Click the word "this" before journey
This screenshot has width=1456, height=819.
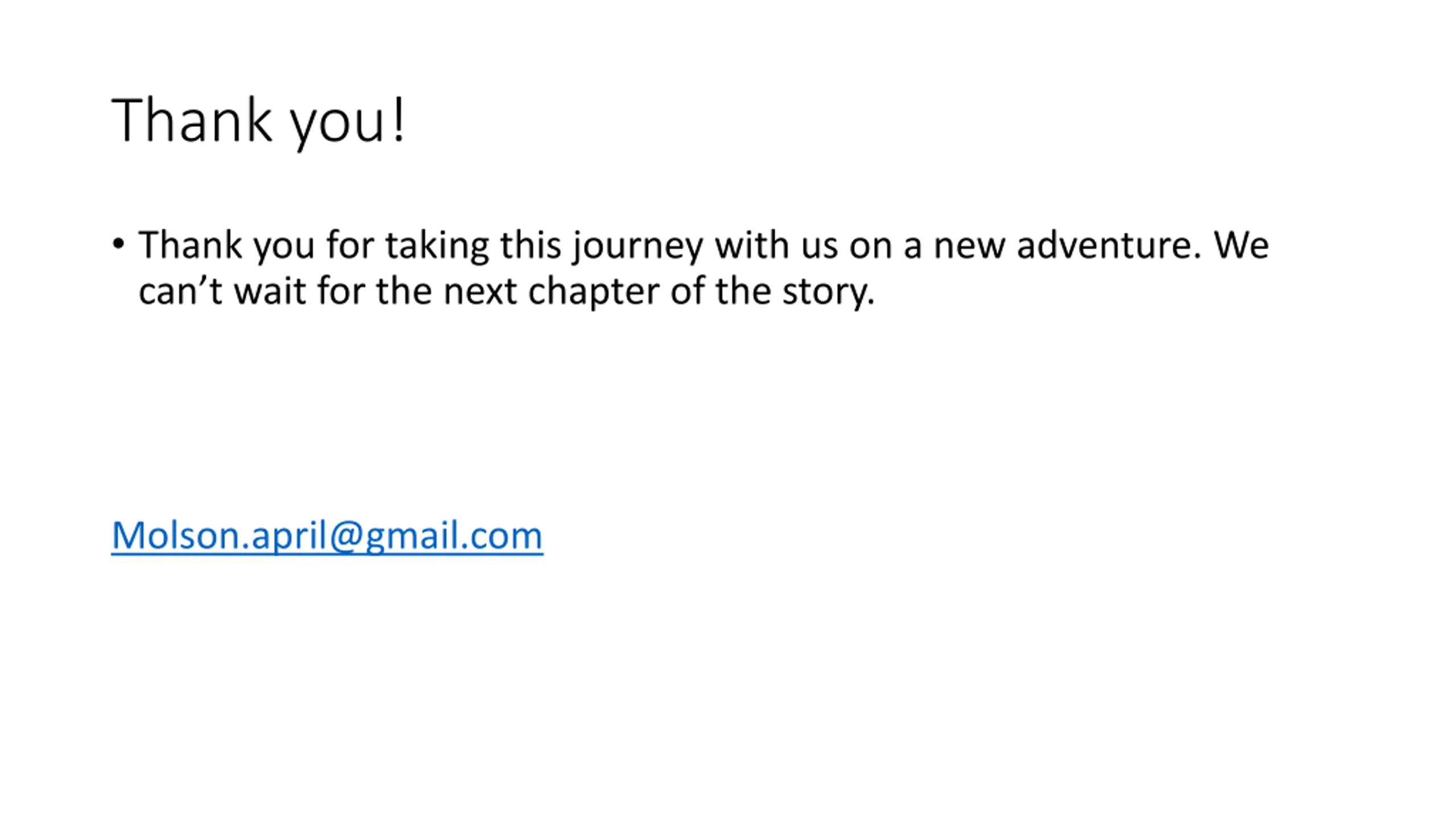530,245
